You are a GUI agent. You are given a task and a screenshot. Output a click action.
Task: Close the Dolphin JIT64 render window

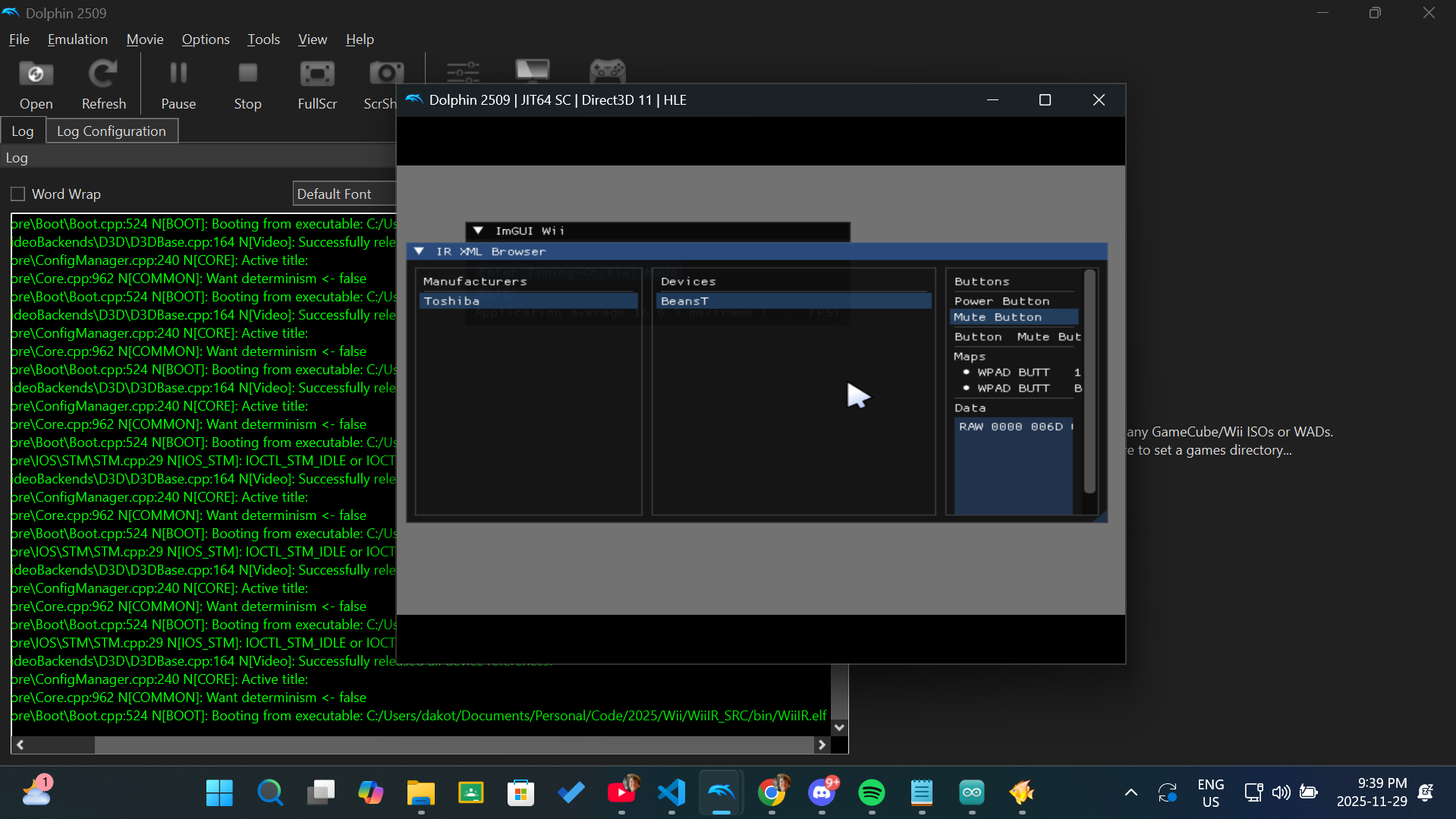pos(1099,100)
